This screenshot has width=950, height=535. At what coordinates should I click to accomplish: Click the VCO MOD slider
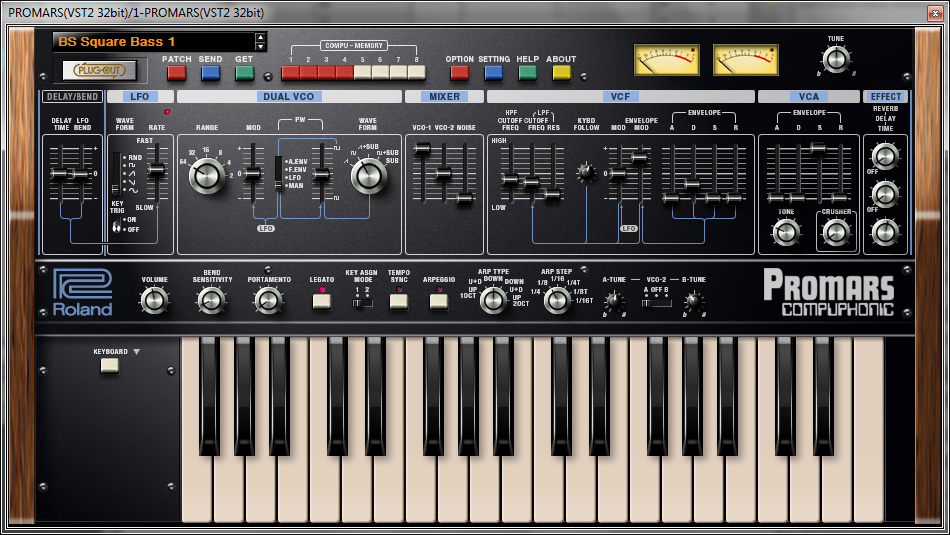click(x=253, y=174)
